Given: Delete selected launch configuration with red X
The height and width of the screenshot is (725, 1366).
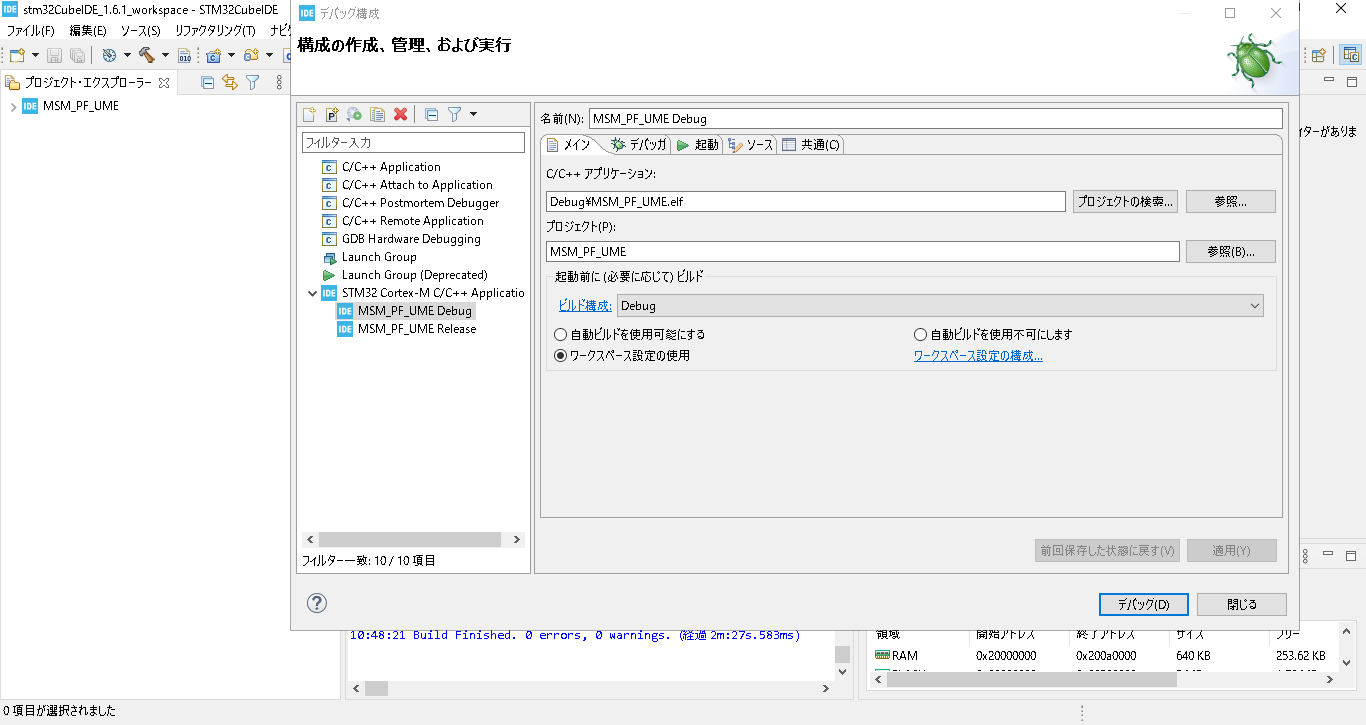Looking at the screenshot, I should point(400,115).
